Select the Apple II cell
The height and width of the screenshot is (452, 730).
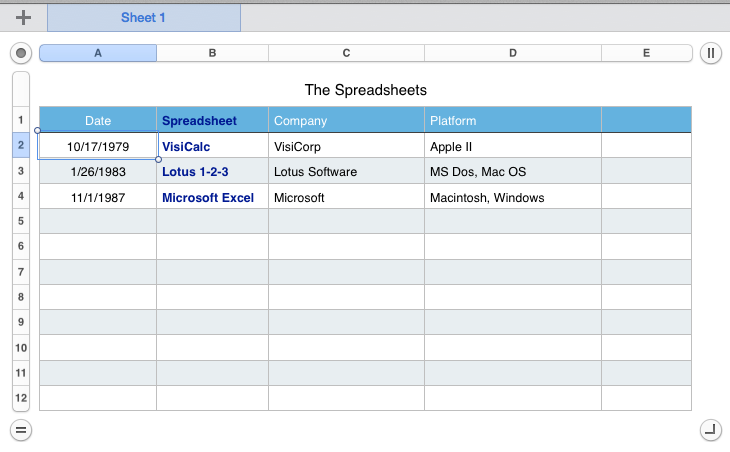(513, 146)
